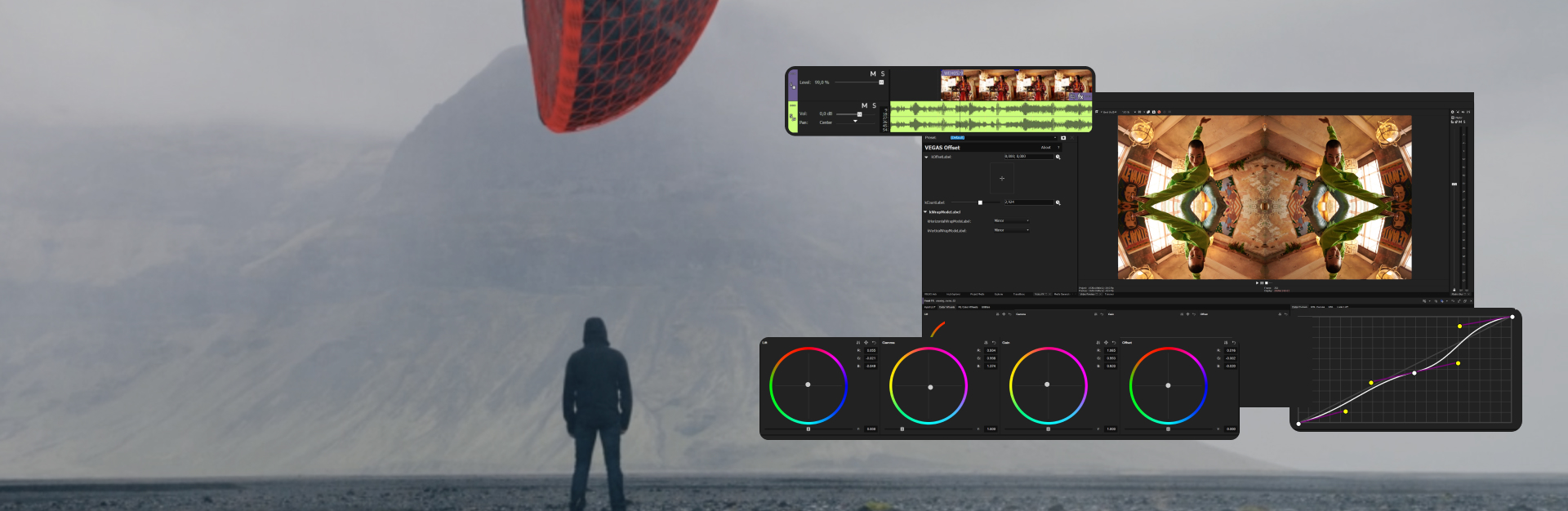Collapse the kOffsetLabel parameter expander
1568x511 pixels.
(926, 157)
